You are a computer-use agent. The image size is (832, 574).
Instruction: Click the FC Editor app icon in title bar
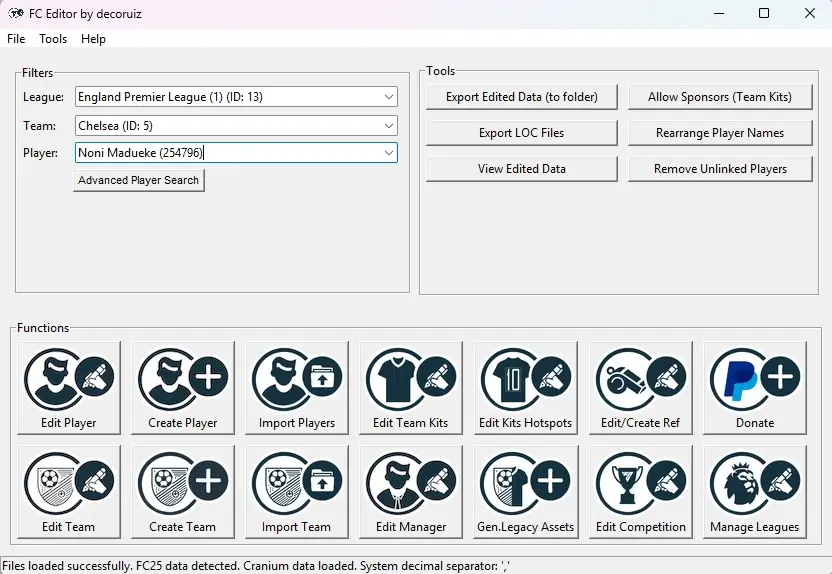point(16,13)
